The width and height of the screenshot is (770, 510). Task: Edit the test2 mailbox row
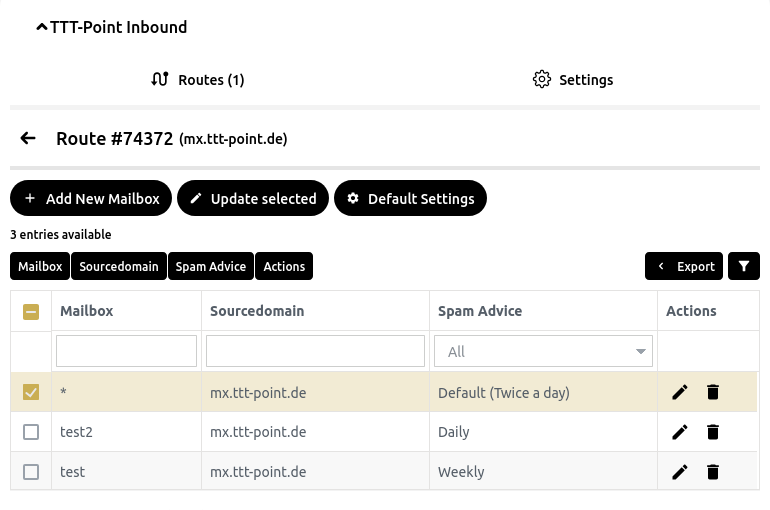tap(680, 432)
